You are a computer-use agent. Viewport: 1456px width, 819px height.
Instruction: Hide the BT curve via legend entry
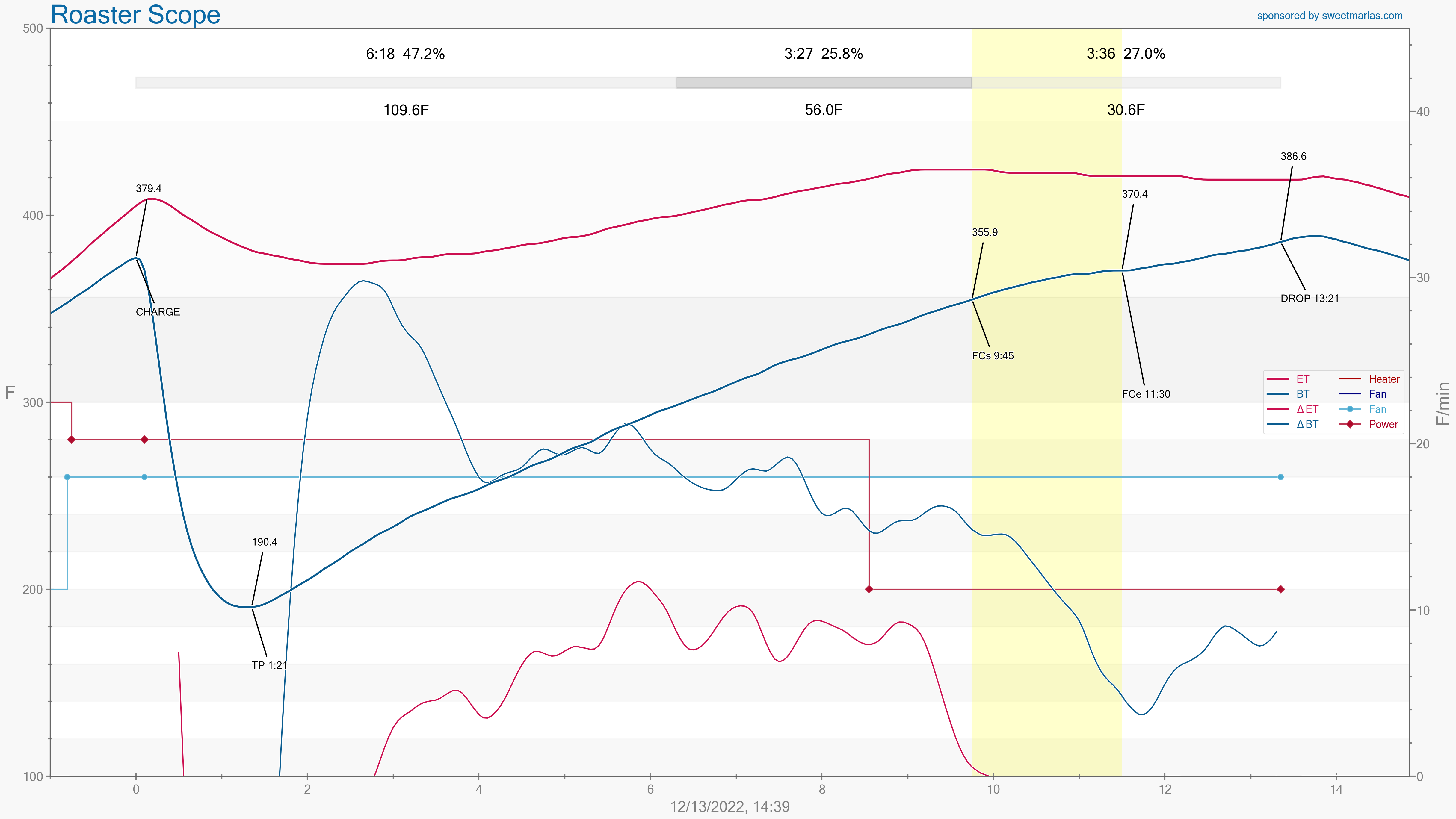coord(1302,394)
